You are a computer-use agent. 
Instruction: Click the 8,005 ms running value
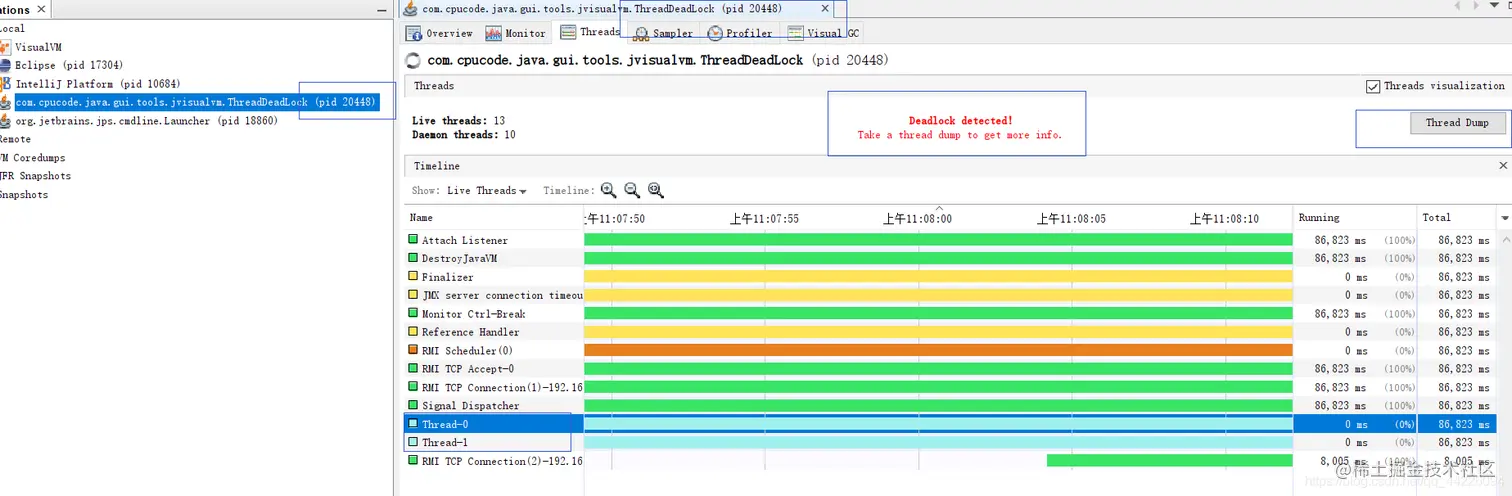click(1342, 461)
